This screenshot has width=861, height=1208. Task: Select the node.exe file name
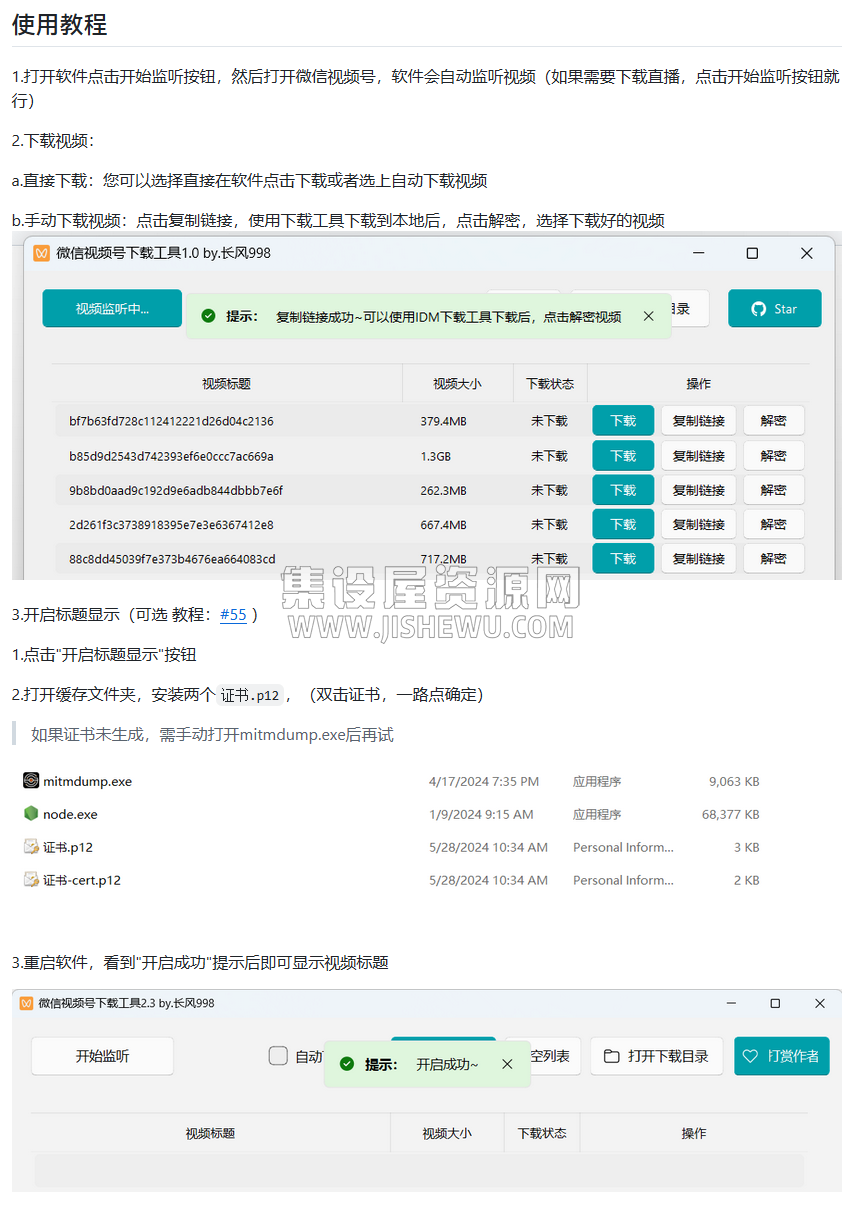70,814
